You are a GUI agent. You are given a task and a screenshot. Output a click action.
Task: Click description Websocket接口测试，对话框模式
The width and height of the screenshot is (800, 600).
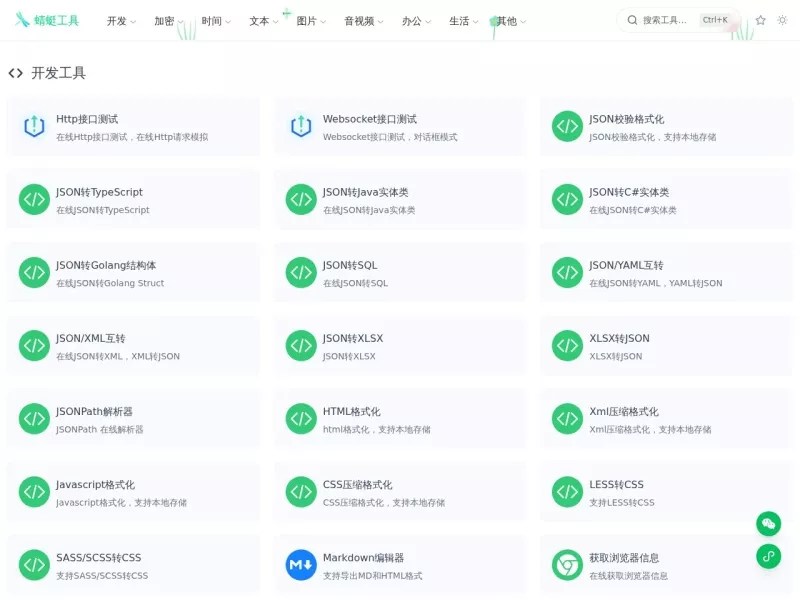click(390, 137)
